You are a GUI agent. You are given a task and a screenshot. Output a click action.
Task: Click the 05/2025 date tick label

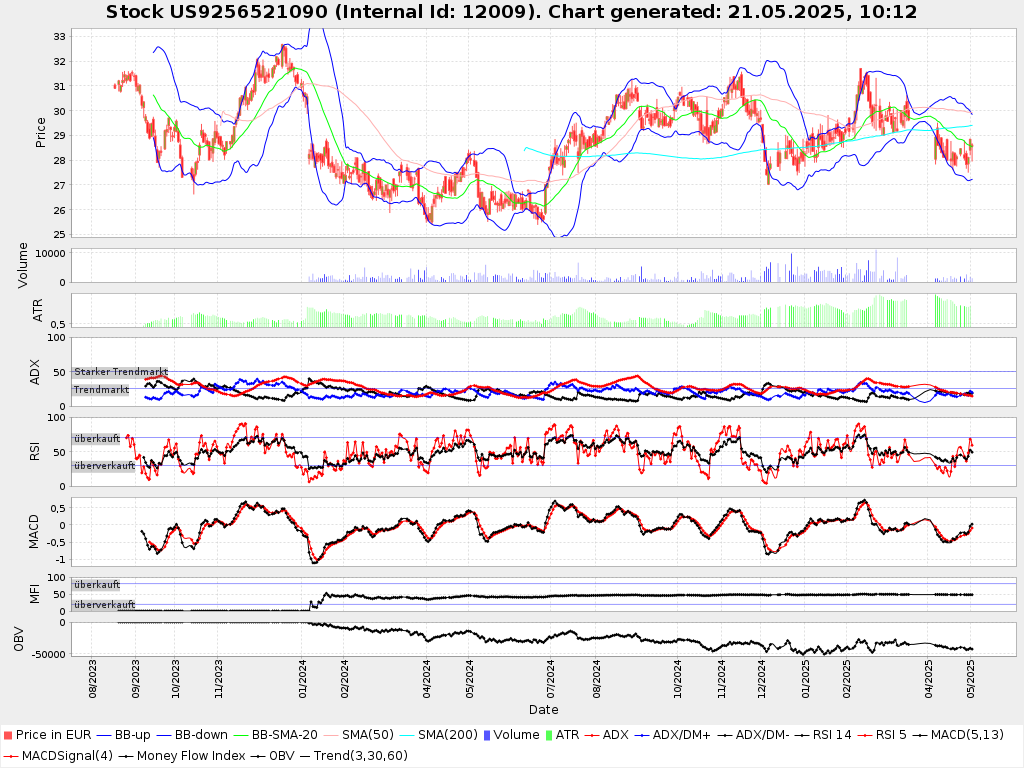click(x=971, y=679)
